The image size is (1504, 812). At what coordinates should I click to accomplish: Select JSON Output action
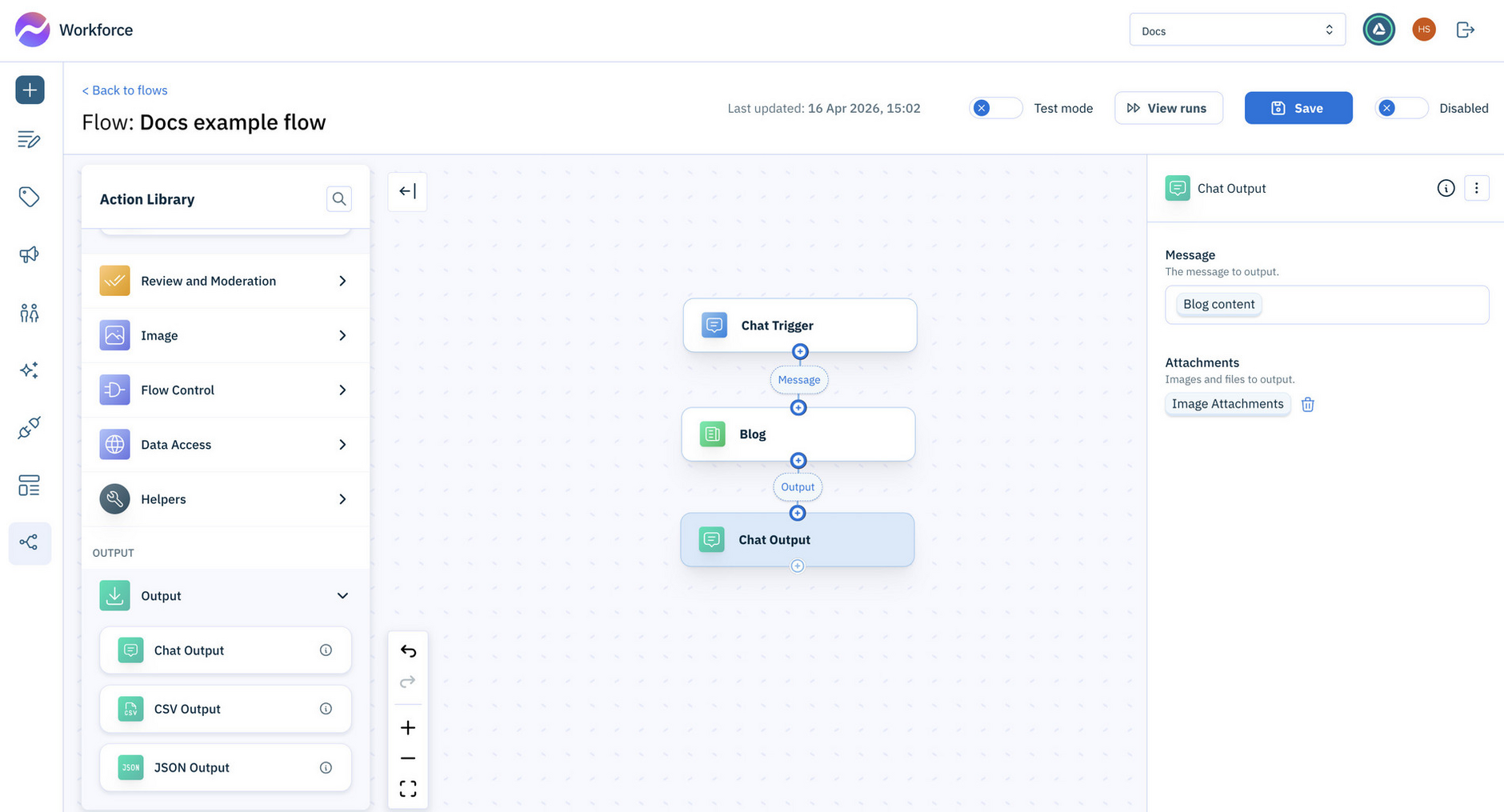click(x=226, y=767)
